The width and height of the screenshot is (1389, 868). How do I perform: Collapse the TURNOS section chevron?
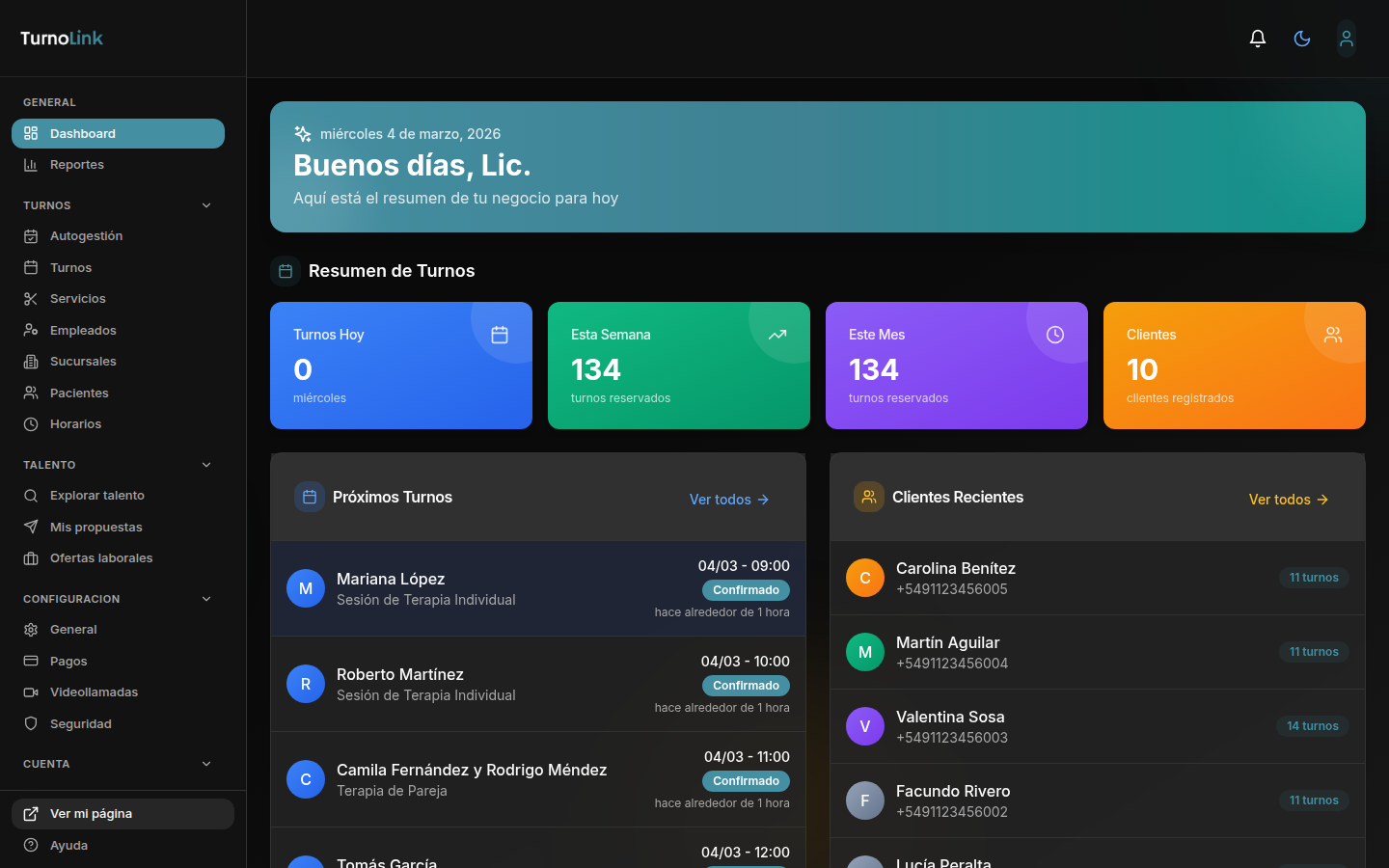pos(205,204)
